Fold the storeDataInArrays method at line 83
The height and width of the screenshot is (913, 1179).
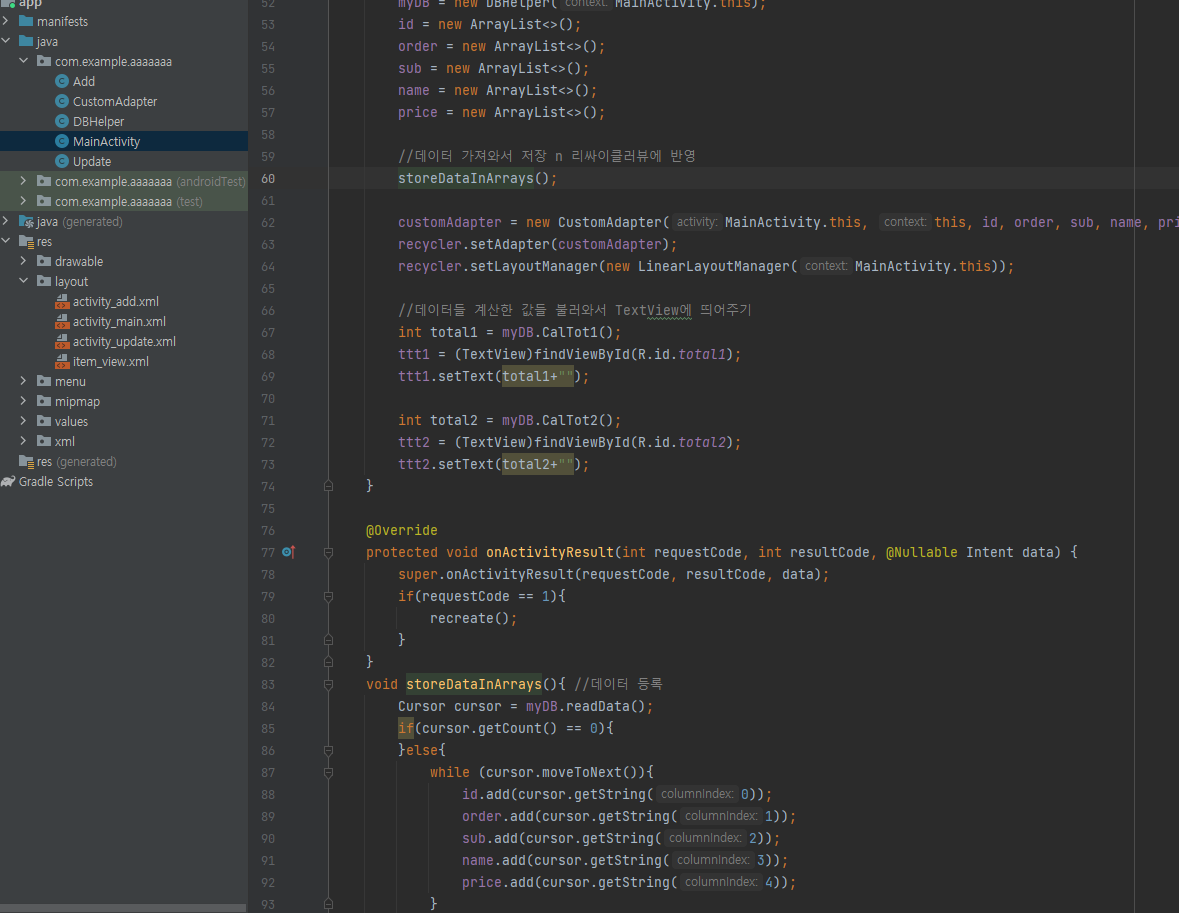point(329,684)
